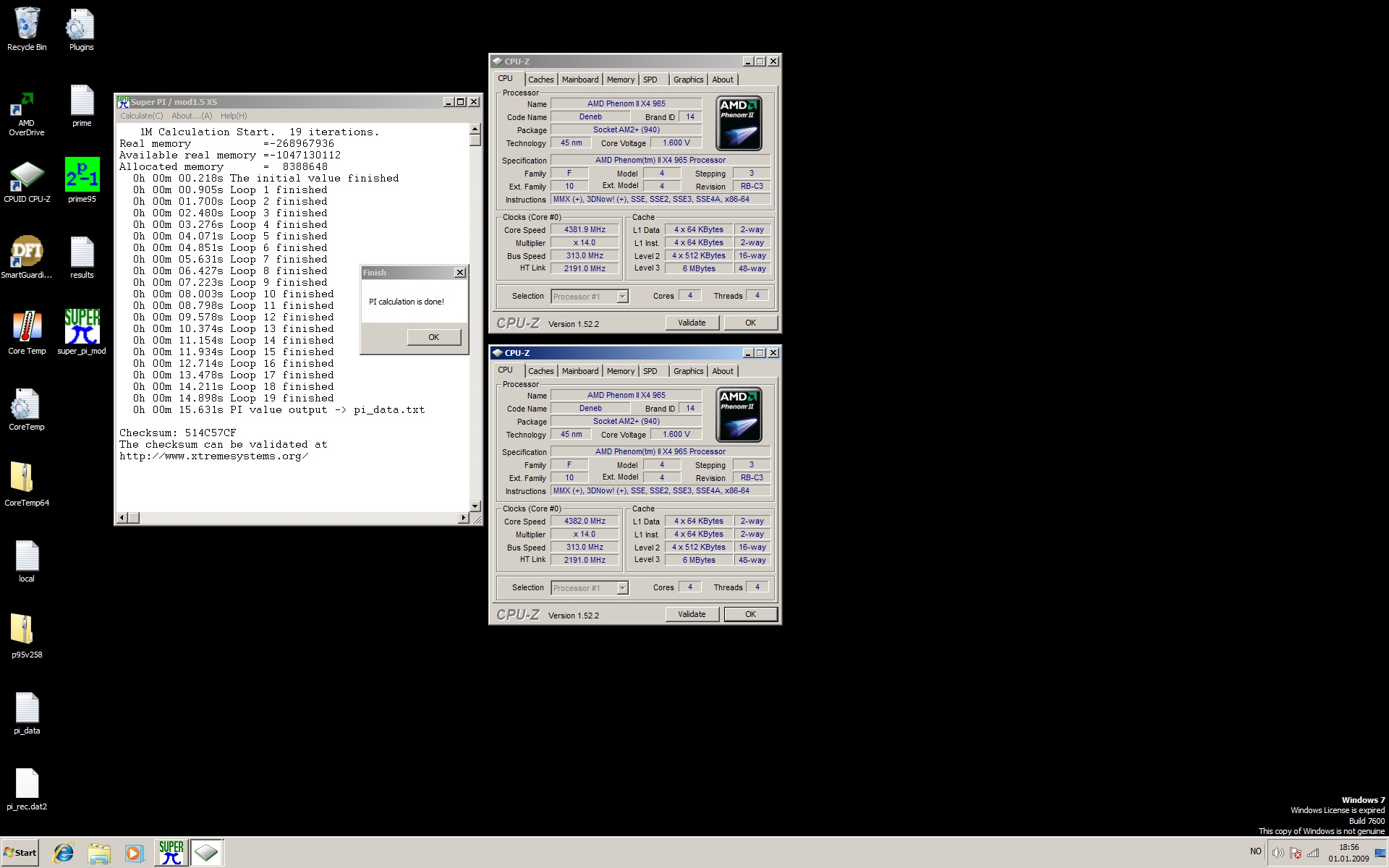Screen dimensions: 1389x868
Task: Click the Show desktop button in the taskbar
Action: point(1381,853)
